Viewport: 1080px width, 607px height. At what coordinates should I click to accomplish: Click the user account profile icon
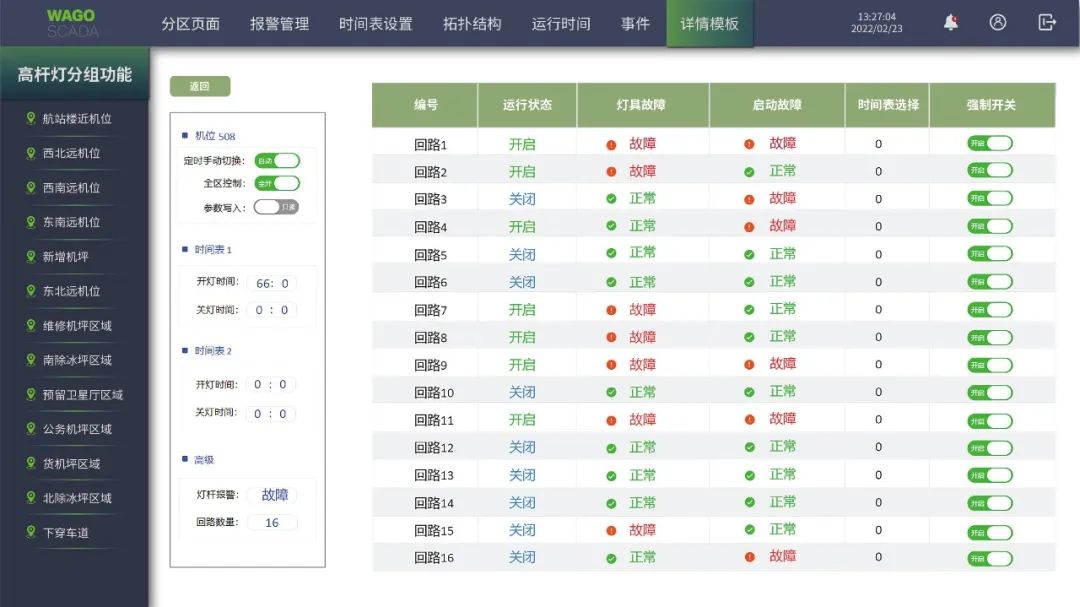tap(997, 22)
